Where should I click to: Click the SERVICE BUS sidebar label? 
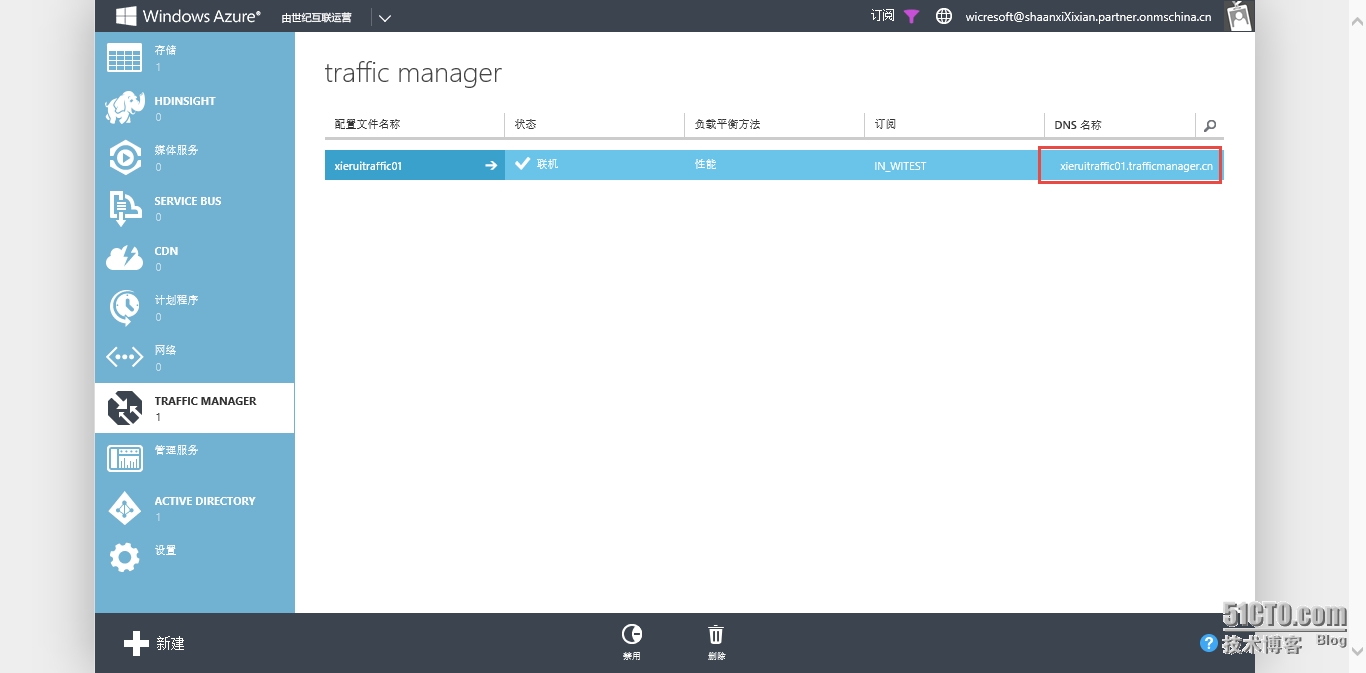click(x=188, y=201)
